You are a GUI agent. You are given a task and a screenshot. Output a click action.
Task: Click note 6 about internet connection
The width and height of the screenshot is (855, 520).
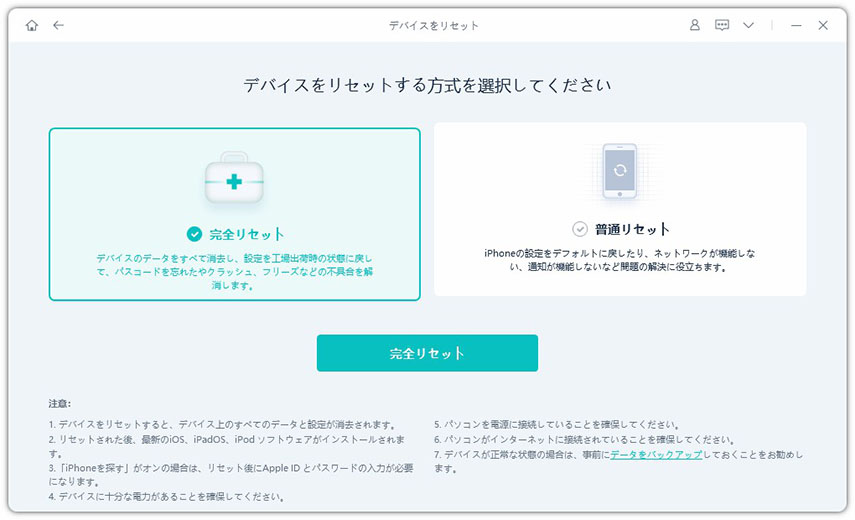pos(586,439)
